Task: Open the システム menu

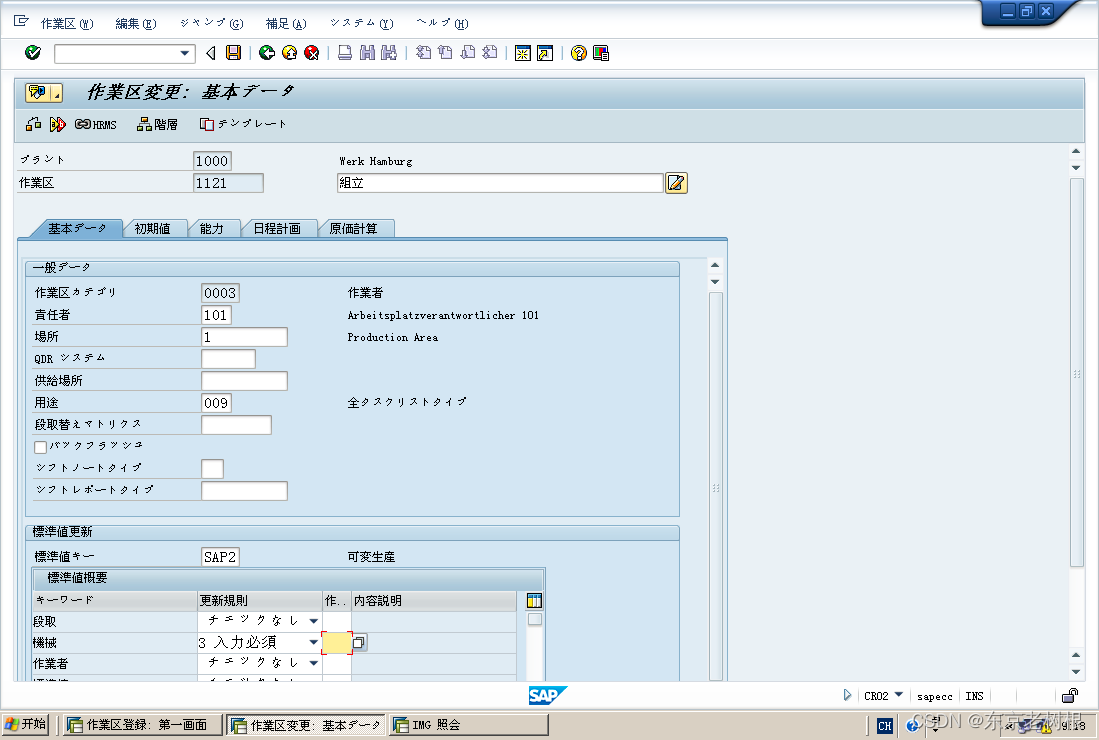Action: tap(360, 22)
